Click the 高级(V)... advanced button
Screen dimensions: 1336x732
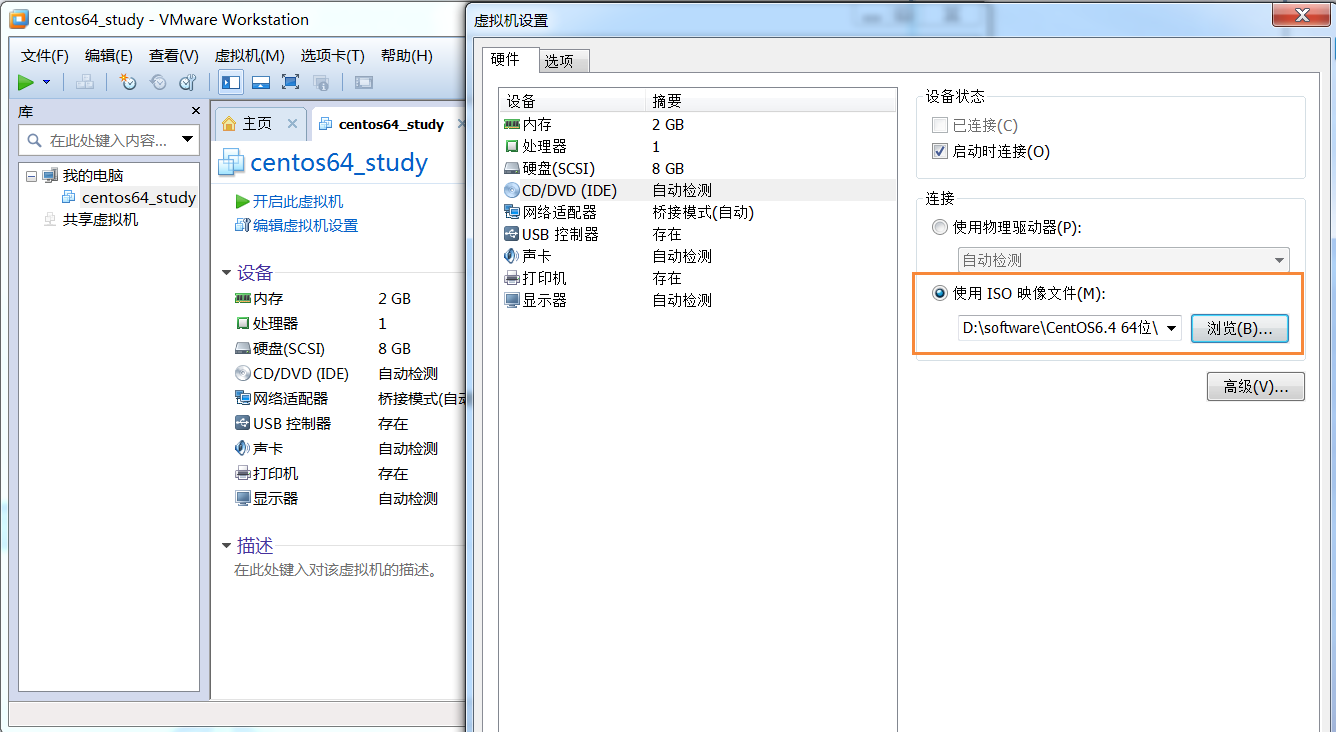[x=1256, y=386]
